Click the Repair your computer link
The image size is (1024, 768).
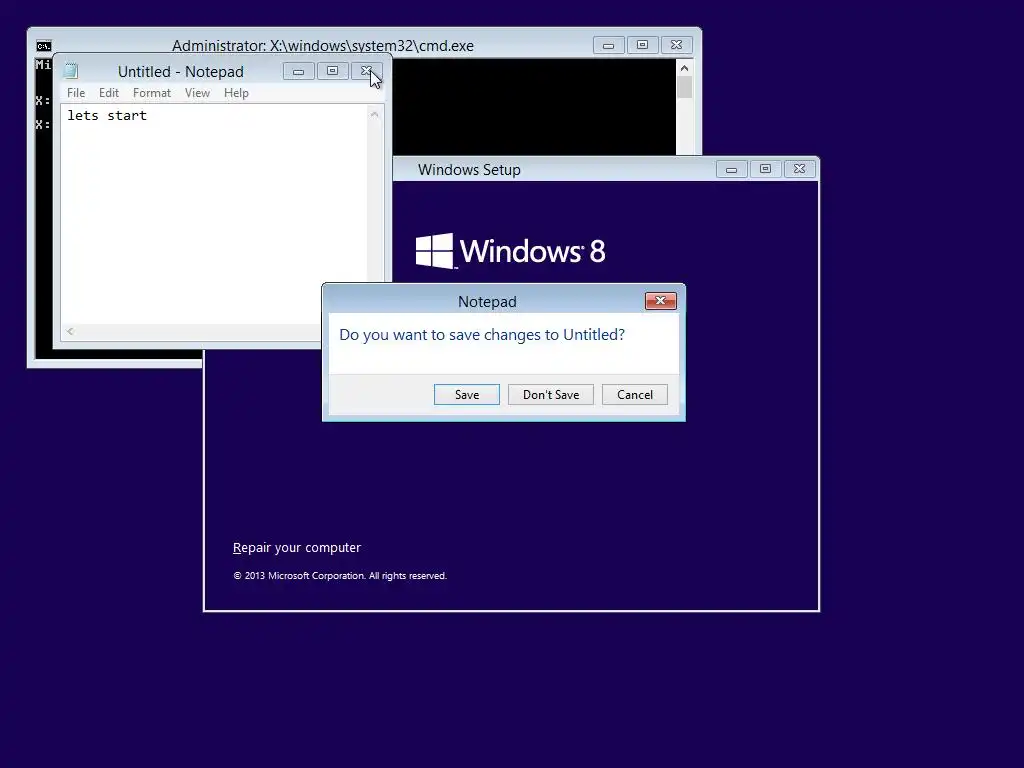click(x=296, y=547)
